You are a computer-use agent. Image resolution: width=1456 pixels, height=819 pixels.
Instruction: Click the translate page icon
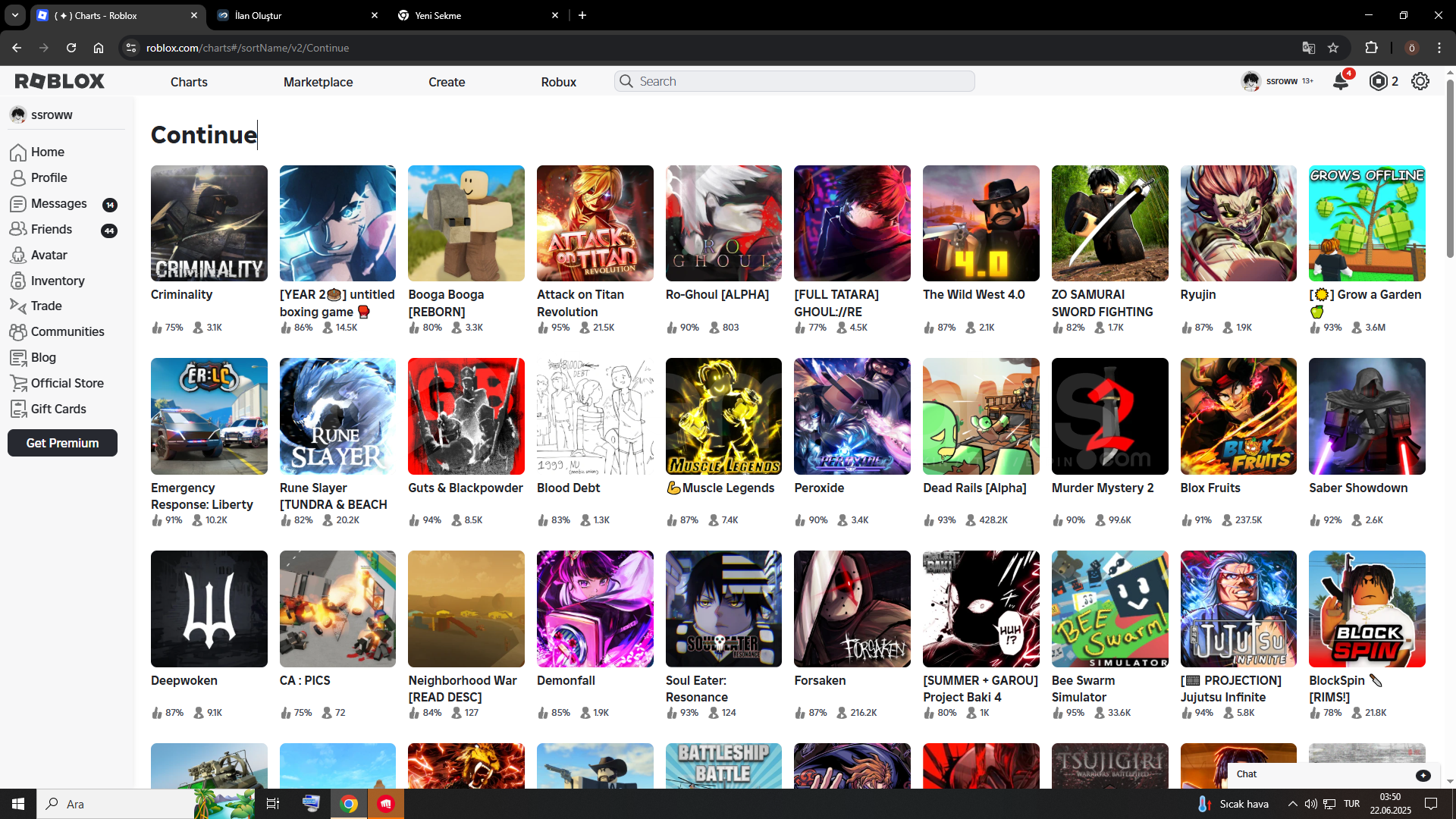(1308, 48)
